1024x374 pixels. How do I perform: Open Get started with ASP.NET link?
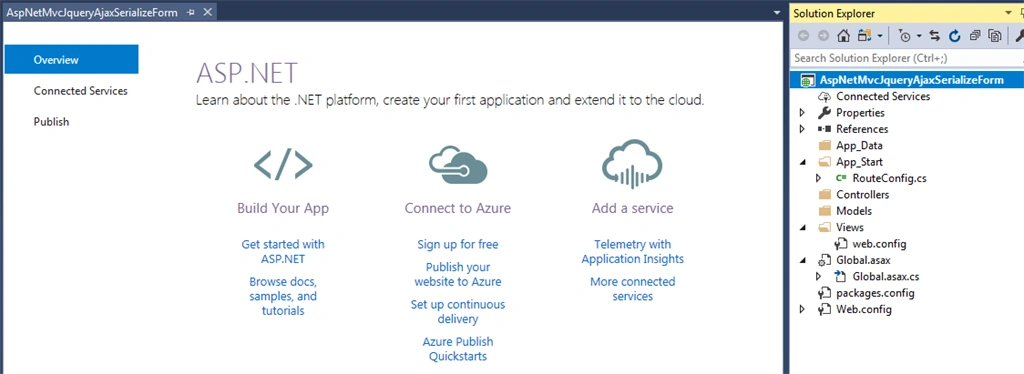(283, 251)
